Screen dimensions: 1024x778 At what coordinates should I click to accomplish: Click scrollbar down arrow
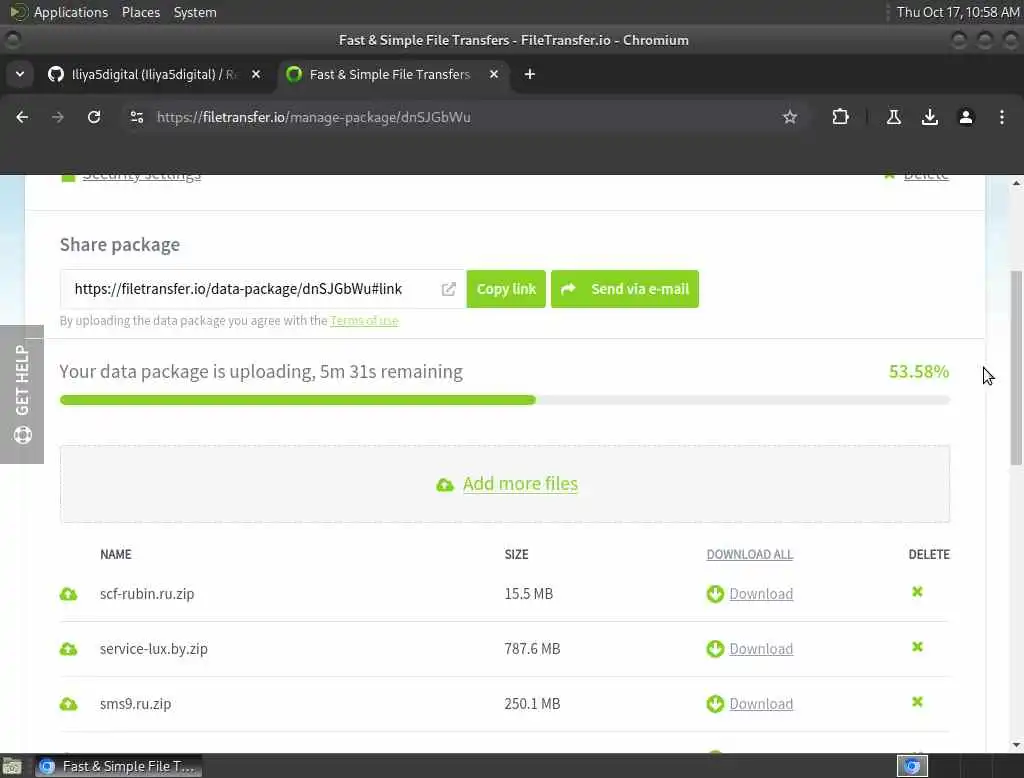click(x=1016, y=745)
